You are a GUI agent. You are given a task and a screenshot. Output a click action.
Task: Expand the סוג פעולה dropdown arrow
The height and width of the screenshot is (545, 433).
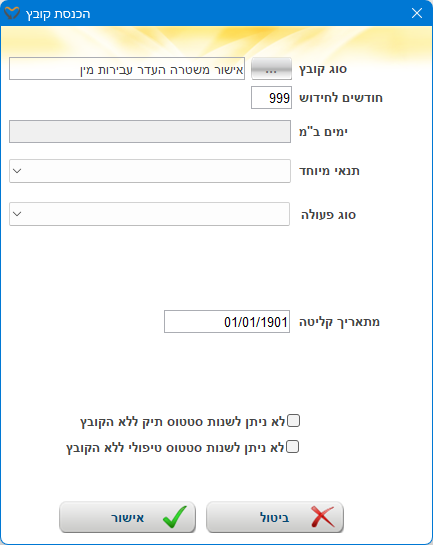17,214
